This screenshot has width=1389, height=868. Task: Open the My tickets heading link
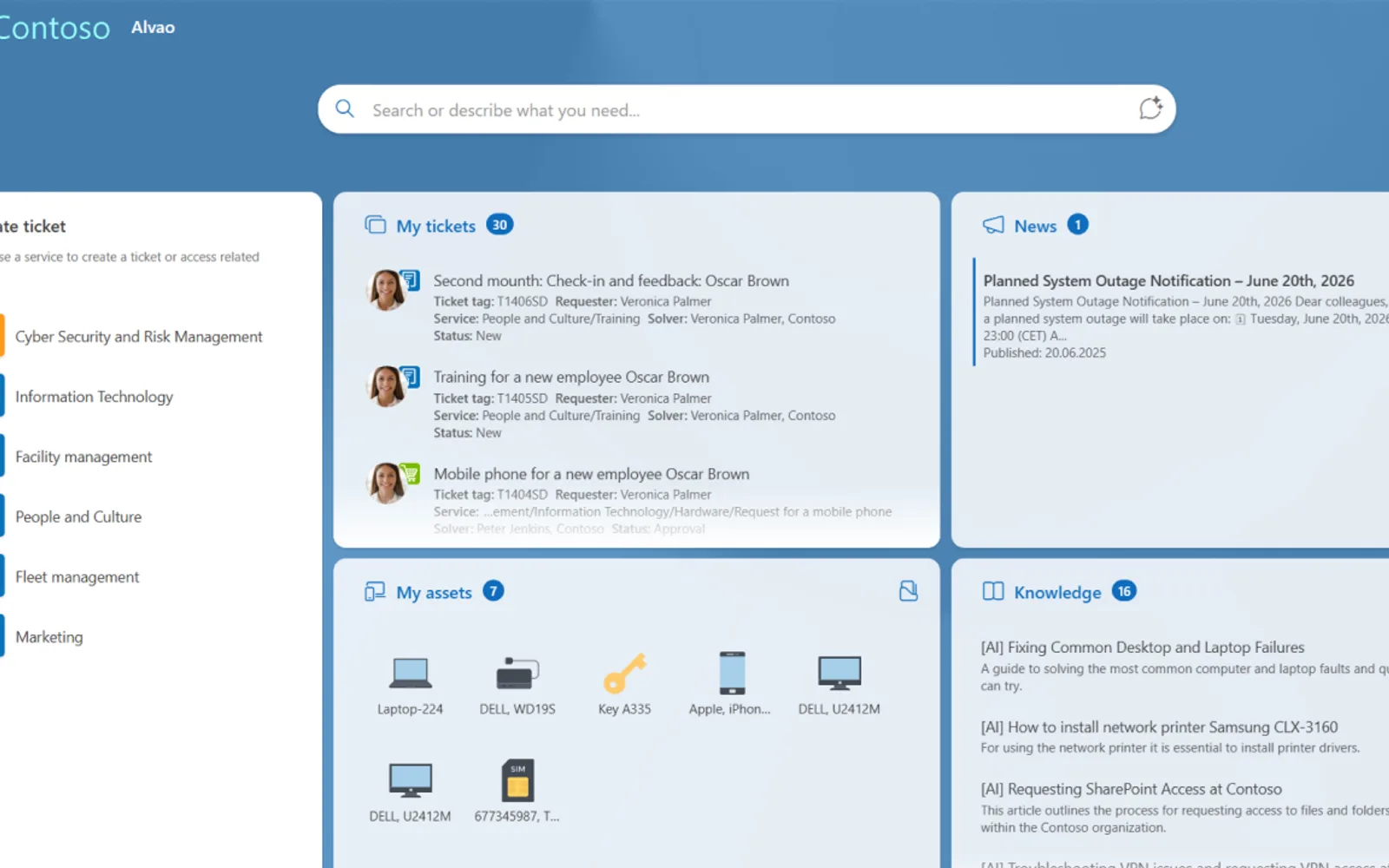(436, 226)
